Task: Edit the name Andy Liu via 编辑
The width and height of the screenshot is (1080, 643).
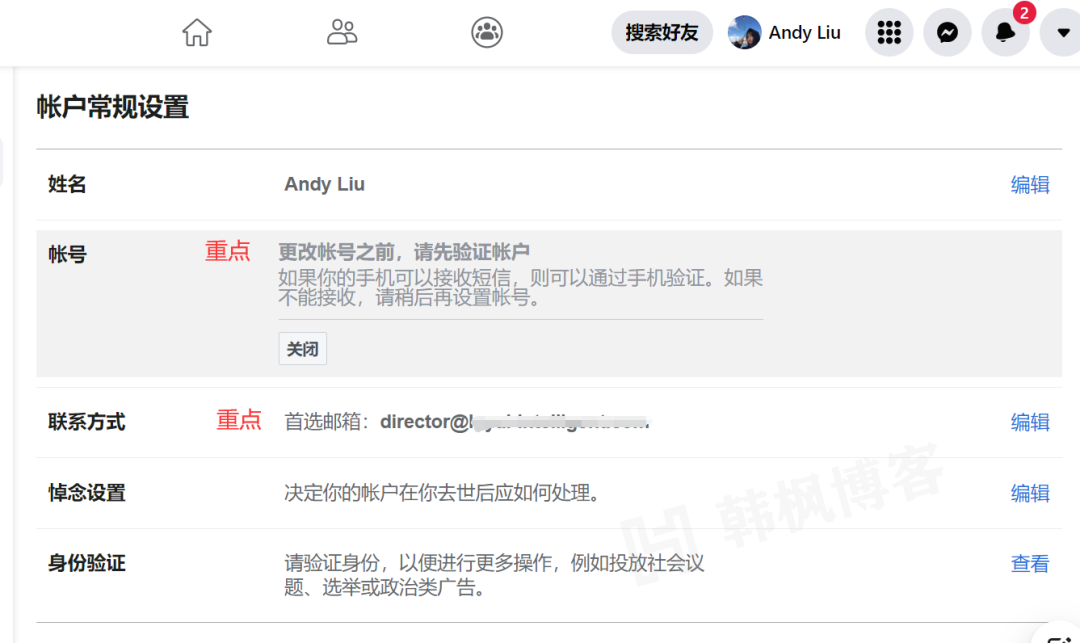Action: coord(1030,184)
